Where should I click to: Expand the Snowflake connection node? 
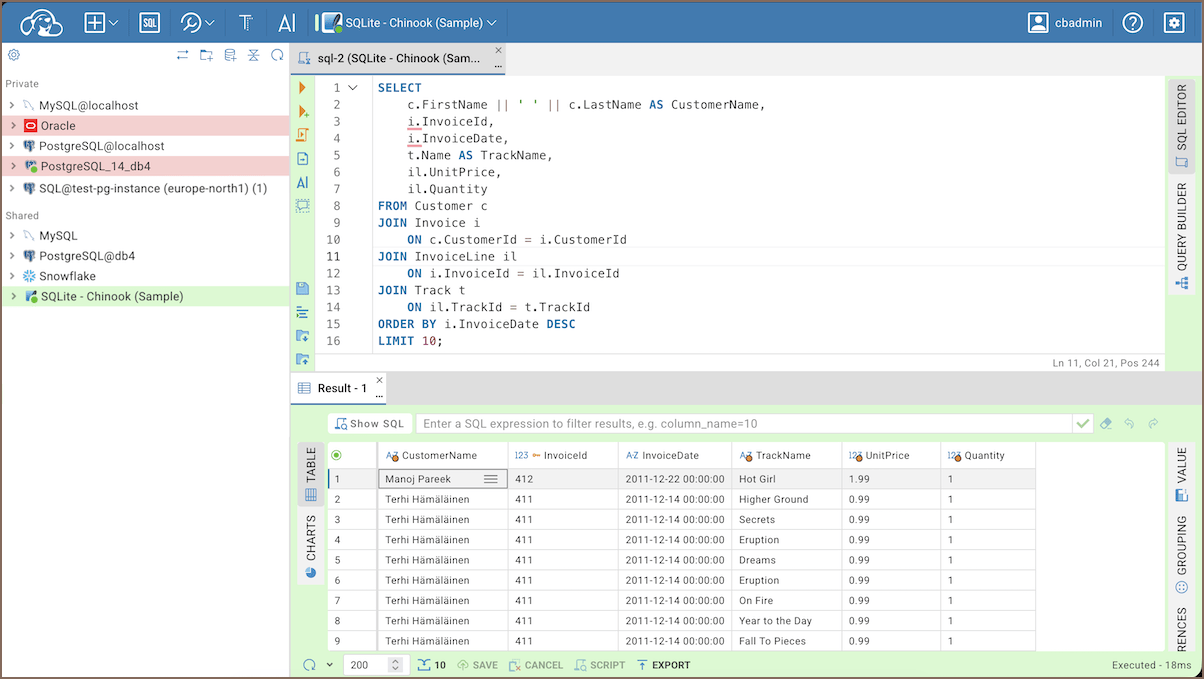(x=12, y=276)
